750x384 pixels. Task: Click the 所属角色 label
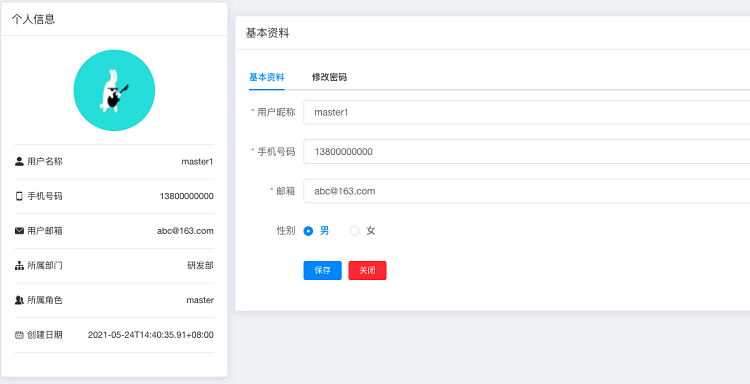44,300
